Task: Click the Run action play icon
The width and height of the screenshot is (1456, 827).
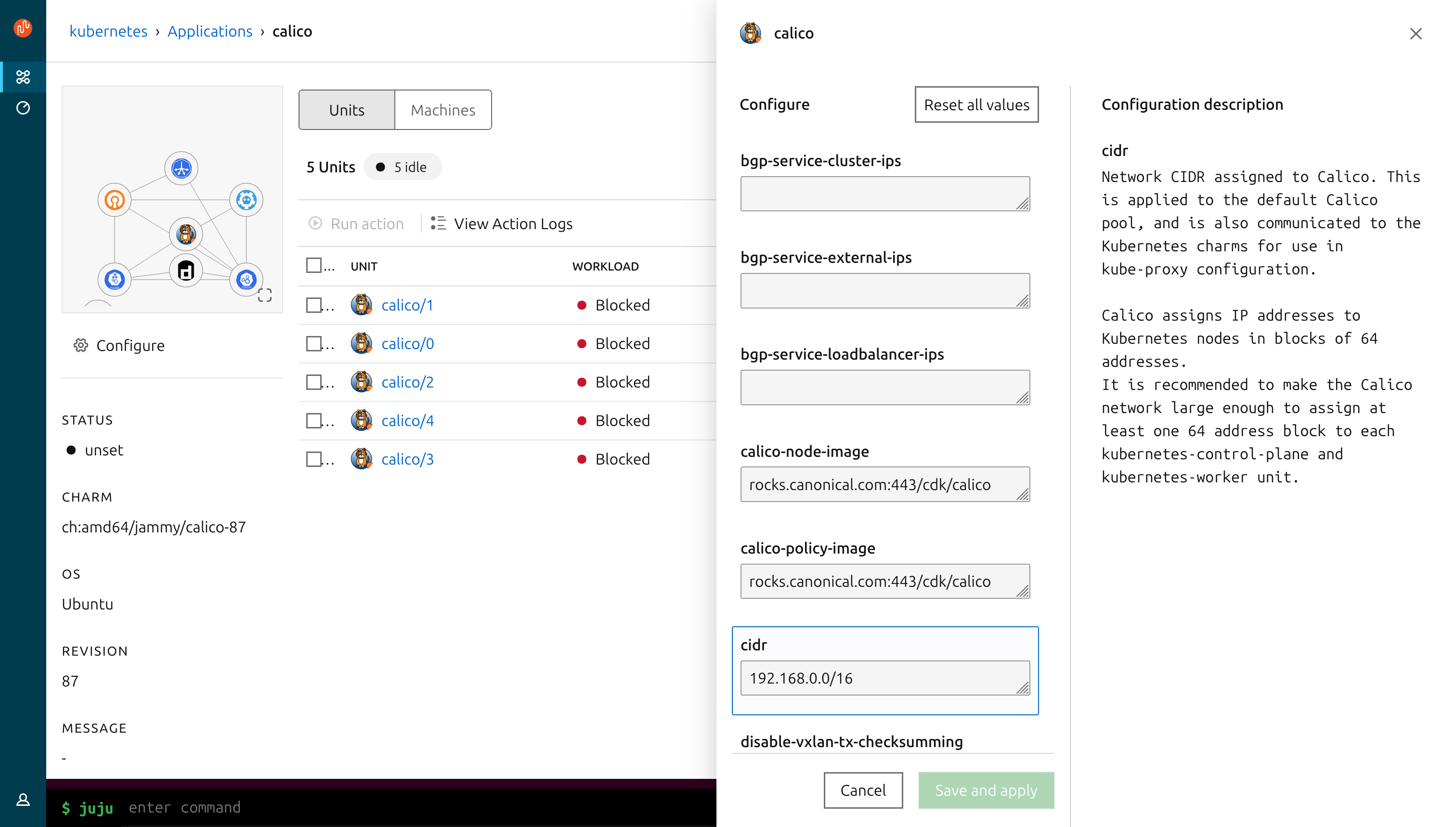Action: click(315, 223)
